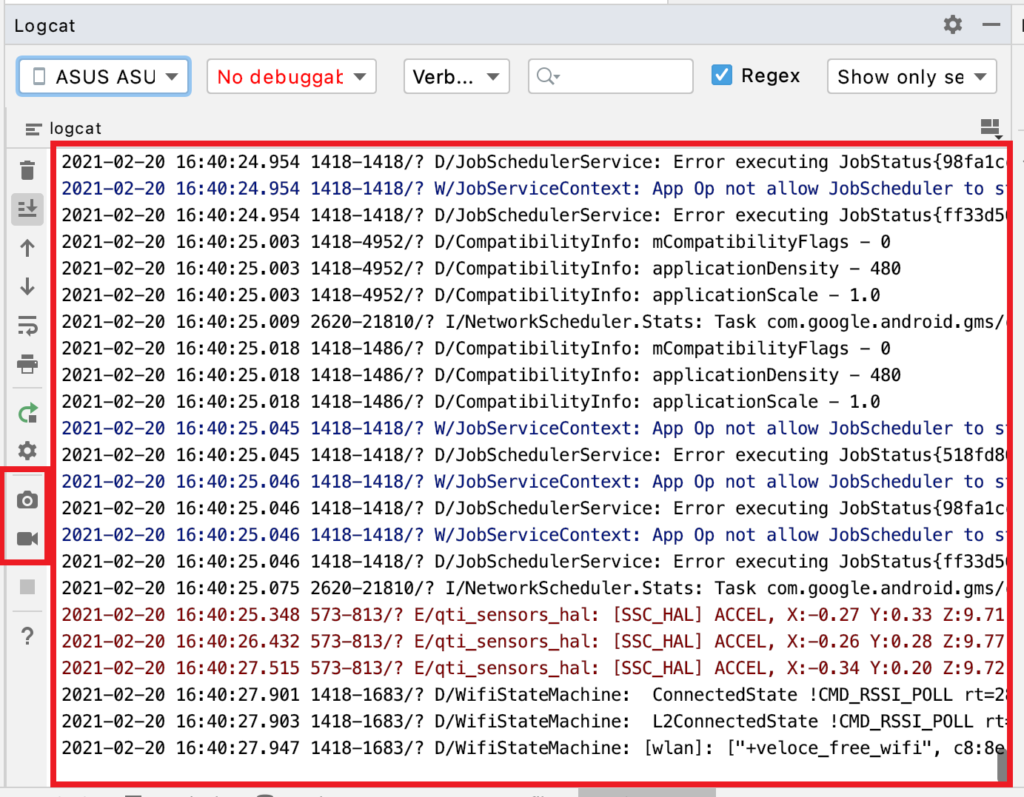Open help via the question mark icon
Image resolution: width=1024 pixels, height=797 pixels.
tap(27, 636)
